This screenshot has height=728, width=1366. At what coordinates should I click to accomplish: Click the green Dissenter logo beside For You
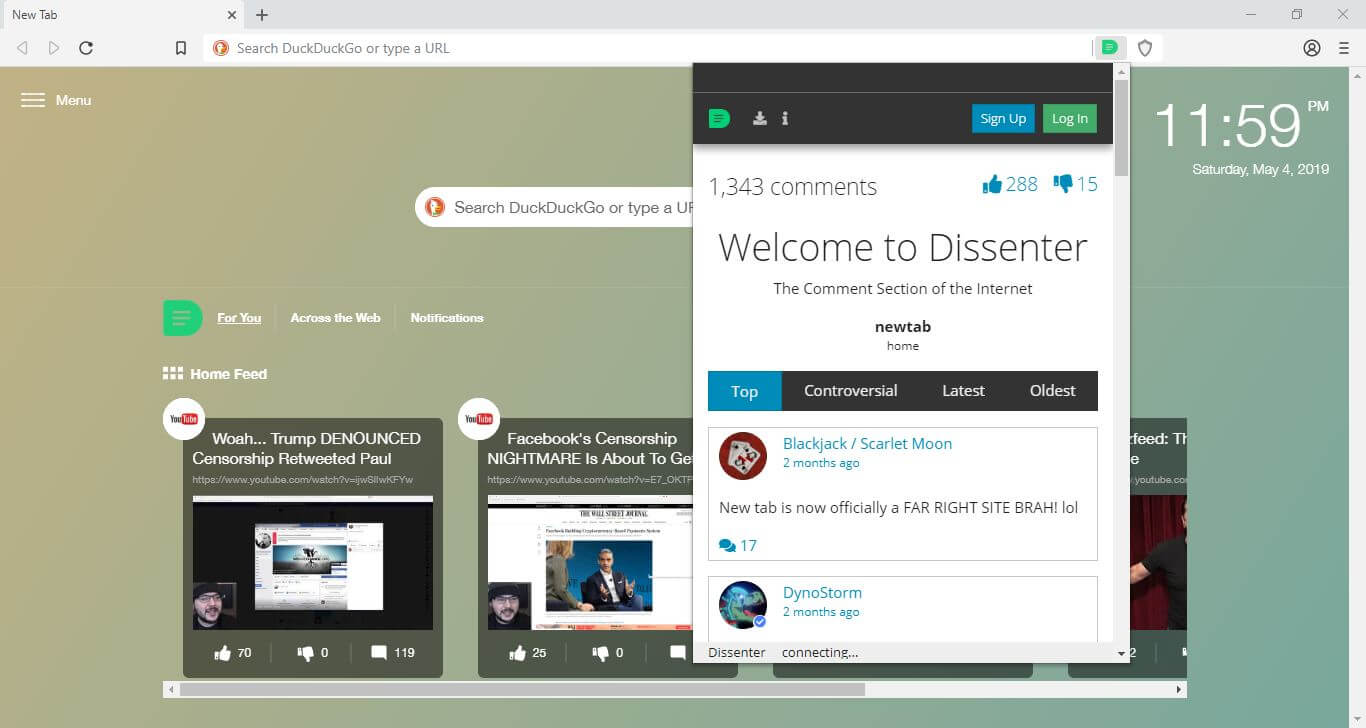click(x=183, y=318)
